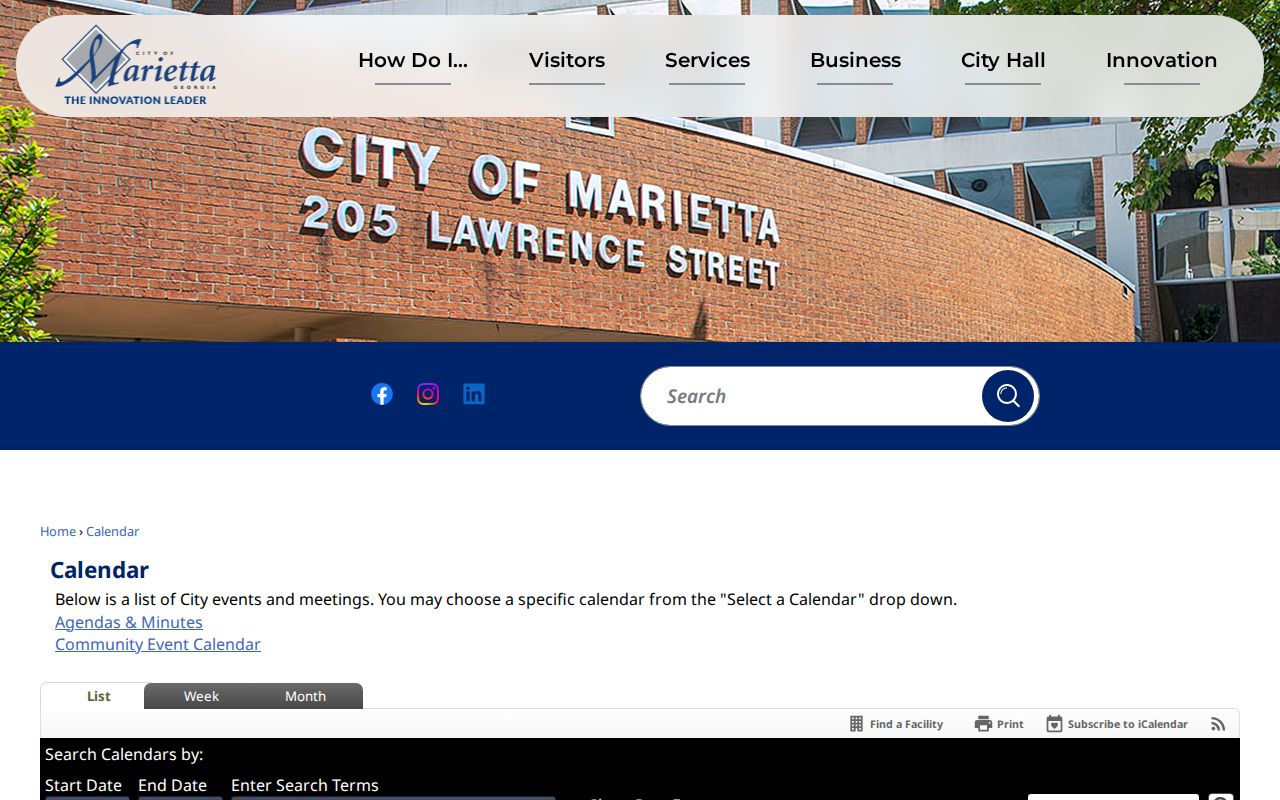Click the Calendar page heading
1280x800 pixels.
click(99, 570)
